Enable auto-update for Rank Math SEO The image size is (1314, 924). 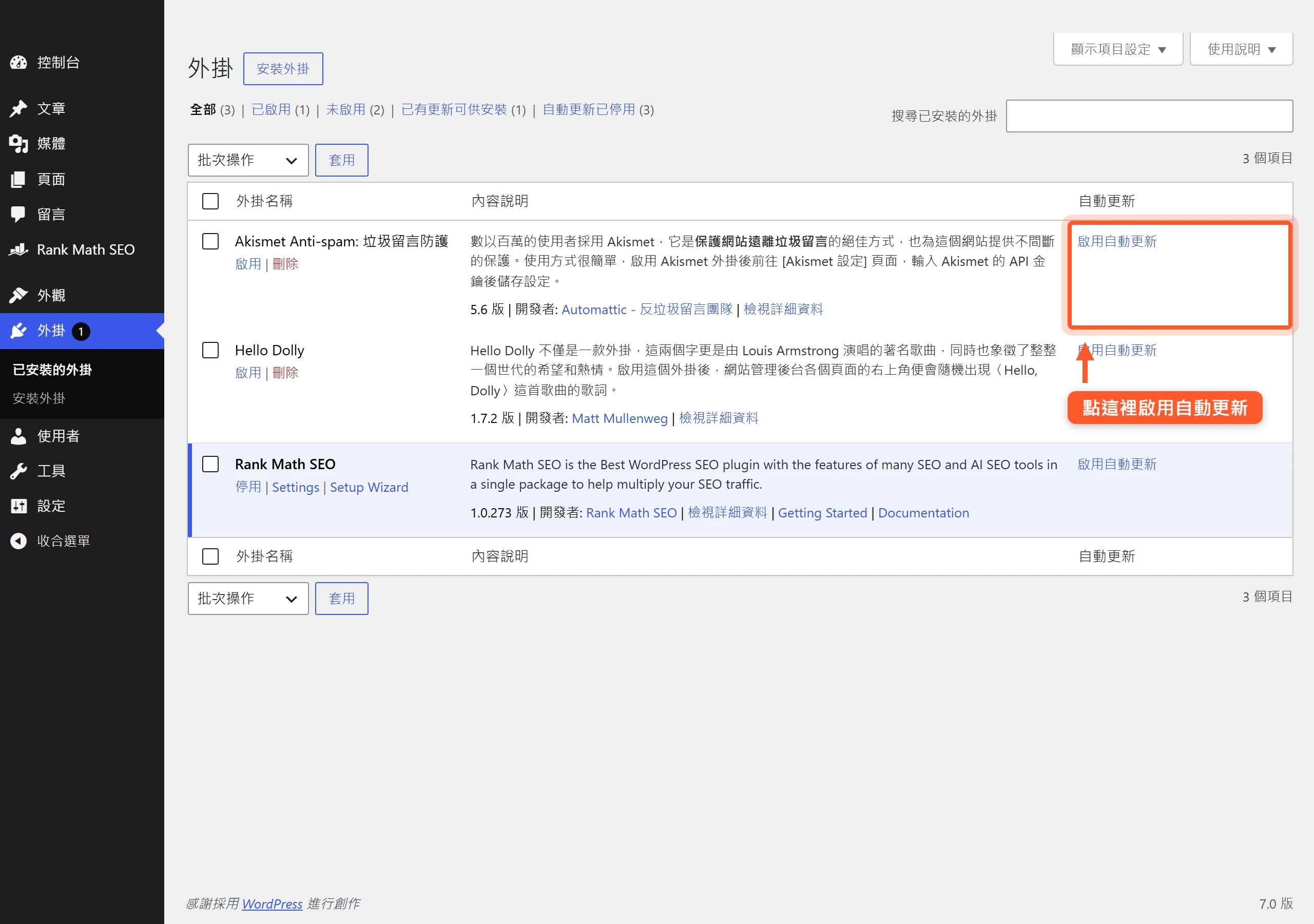tap(1117, 464)
